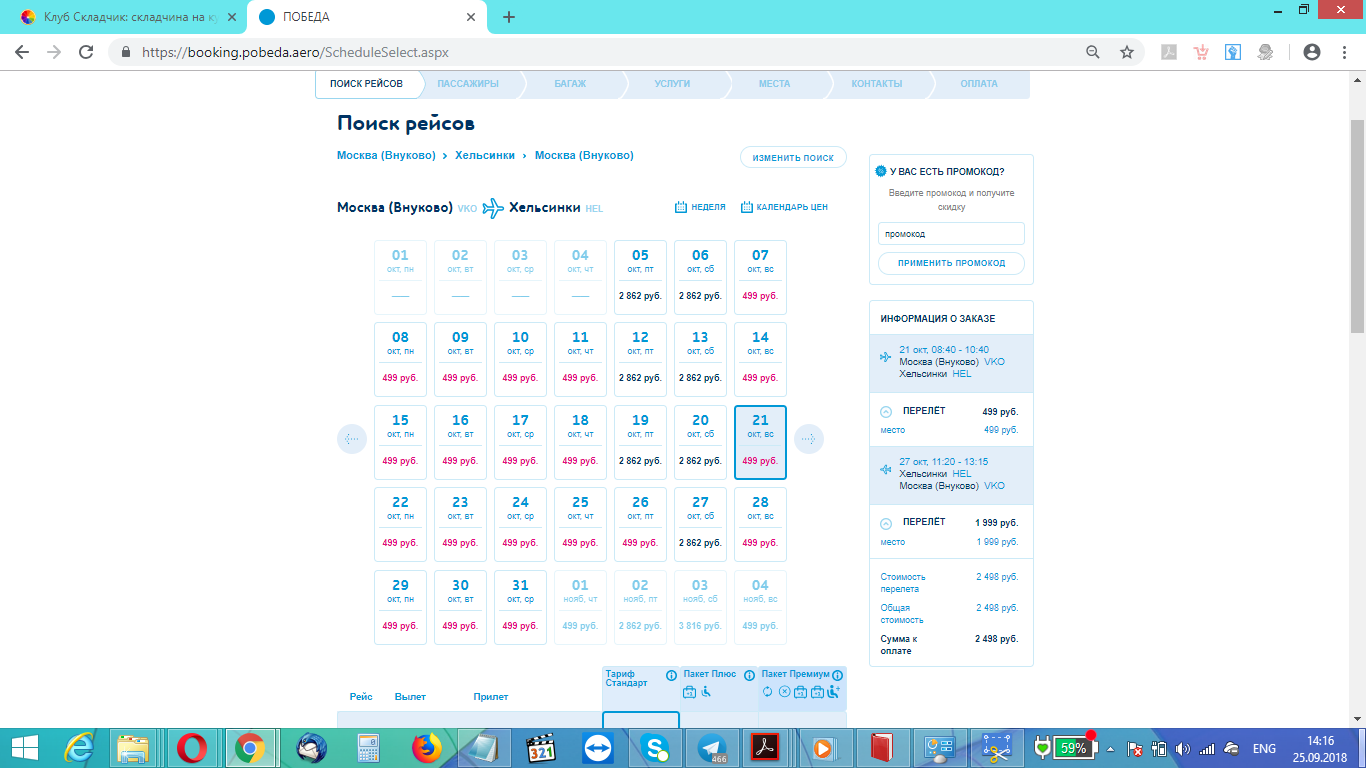The height and width of the screenshot is (768, 1366).
Task: Choose the 26 окт date cell
Action: (x=640, y=524)
